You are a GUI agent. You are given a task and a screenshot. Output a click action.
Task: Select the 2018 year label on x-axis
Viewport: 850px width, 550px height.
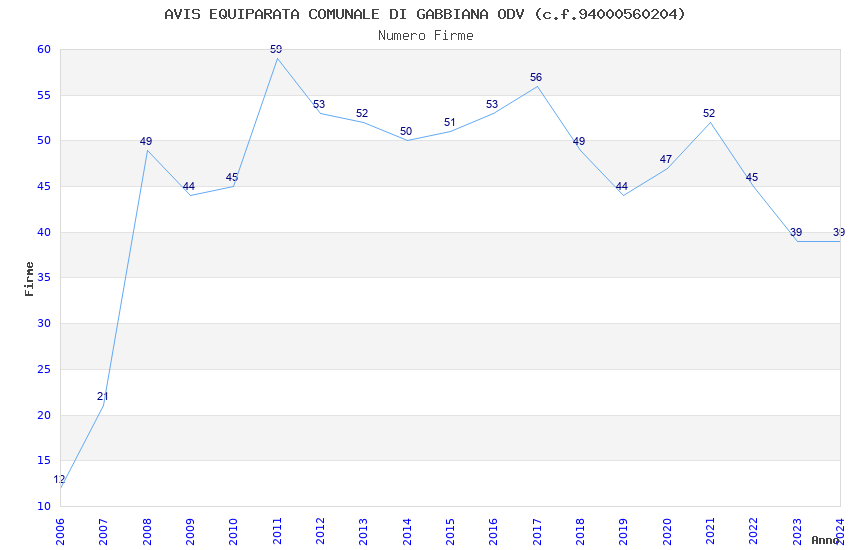point(581,532)
